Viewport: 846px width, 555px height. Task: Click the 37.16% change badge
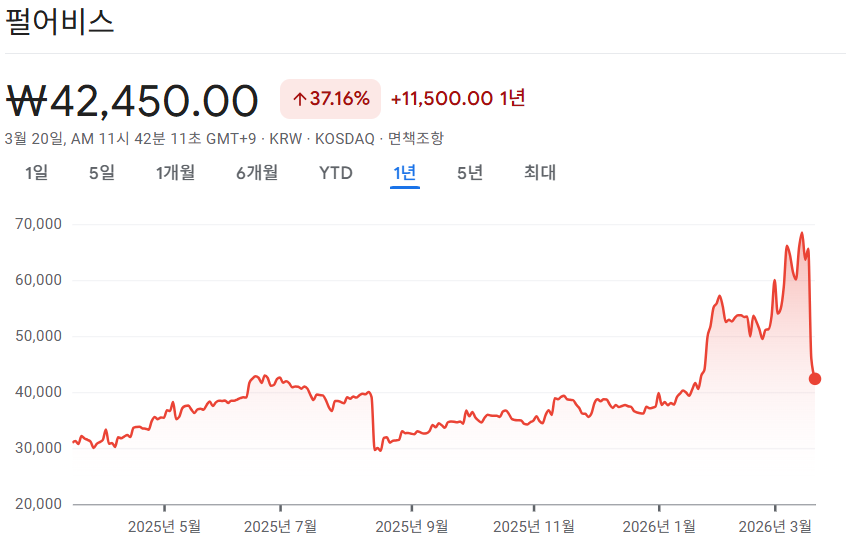(x=330, y=99)
